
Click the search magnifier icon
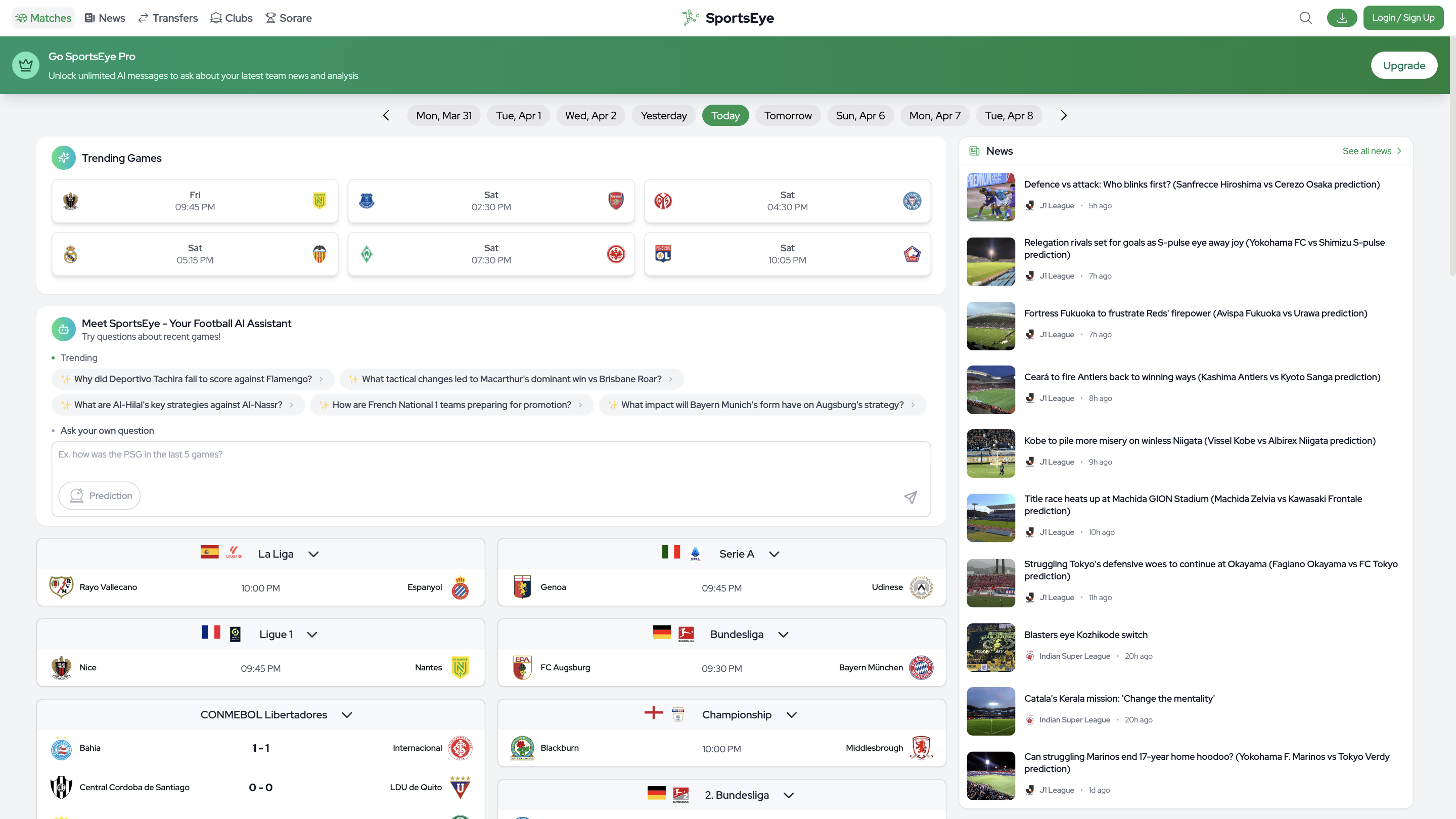point(1305,18)
